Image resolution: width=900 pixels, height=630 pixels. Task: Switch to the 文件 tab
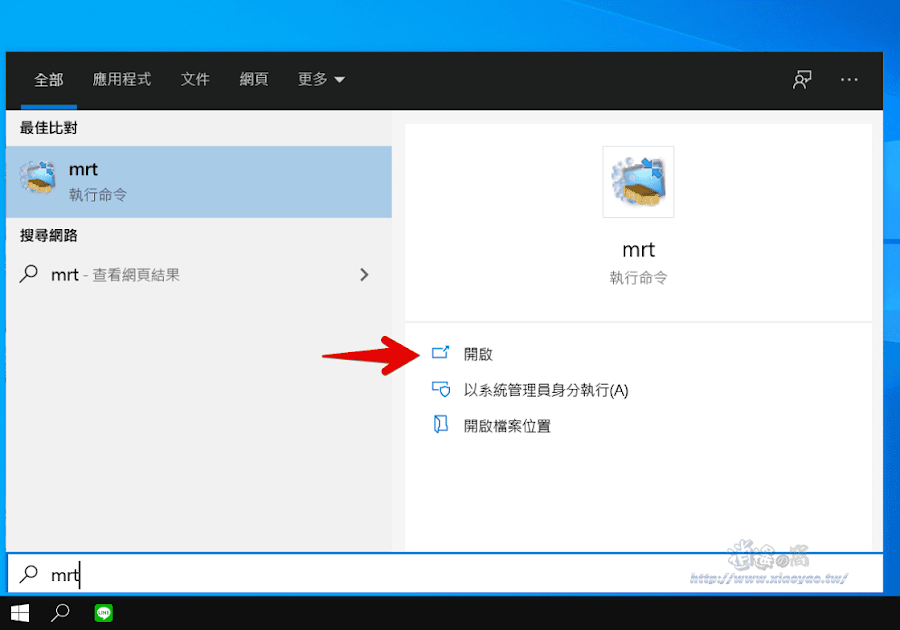tap(195, 80)
